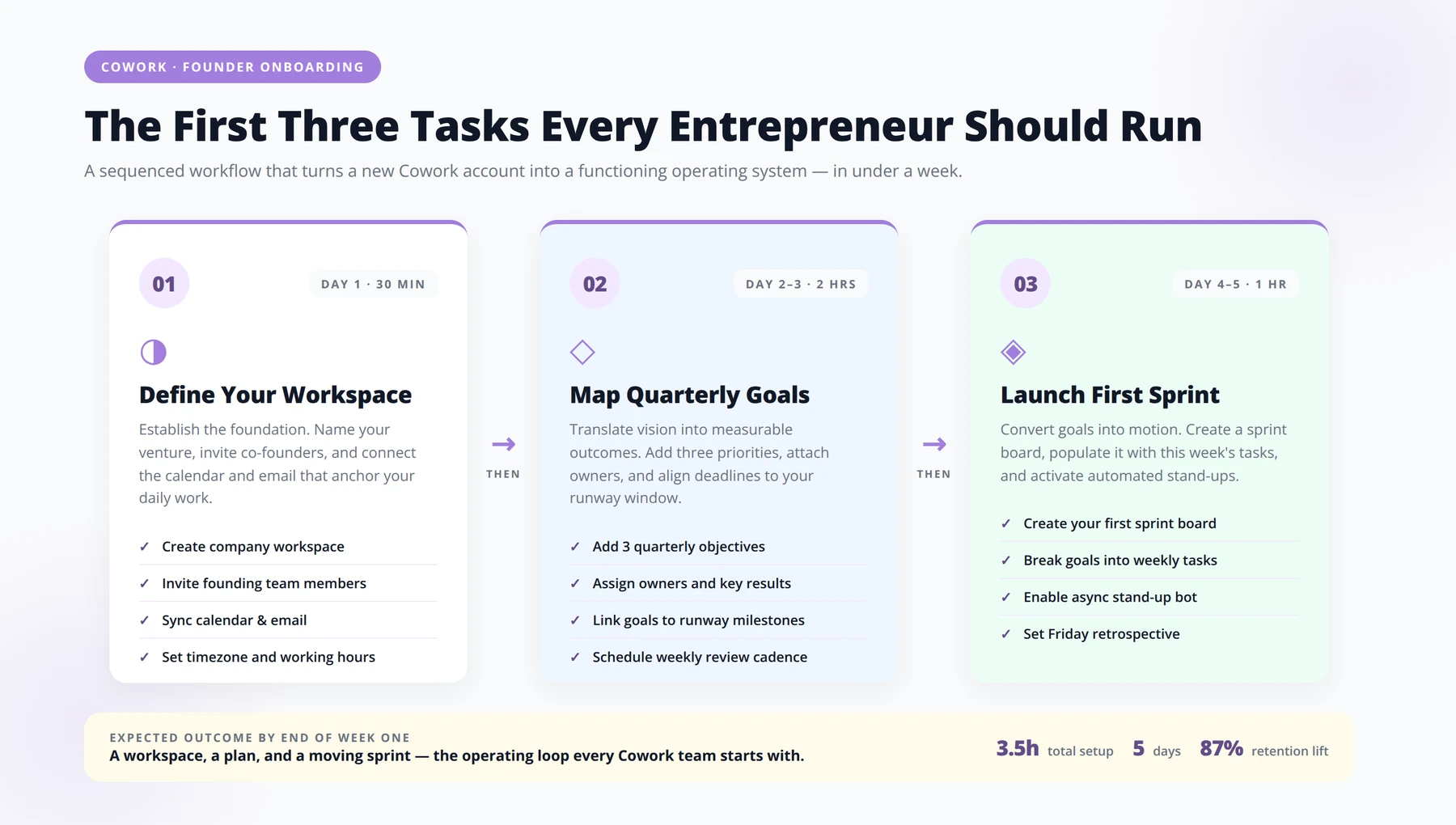This screenshot has width=1456, height=825.
Task: Click the outlined diamond icon above Map Quarterly Goals
Action: click(x=582, y=352)
